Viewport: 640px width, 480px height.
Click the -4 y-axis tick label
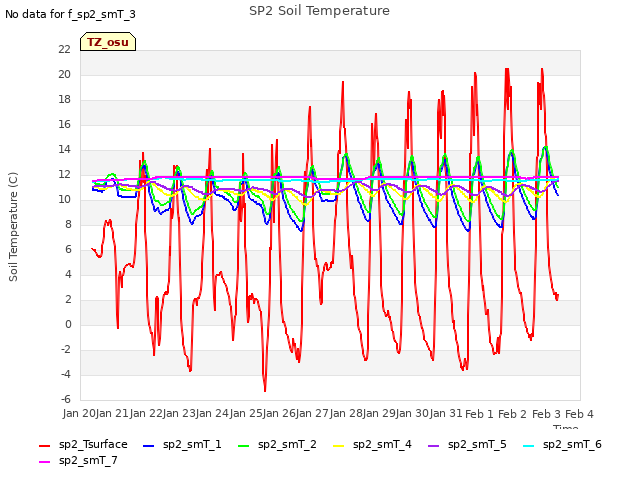click(x=66, y=374)
